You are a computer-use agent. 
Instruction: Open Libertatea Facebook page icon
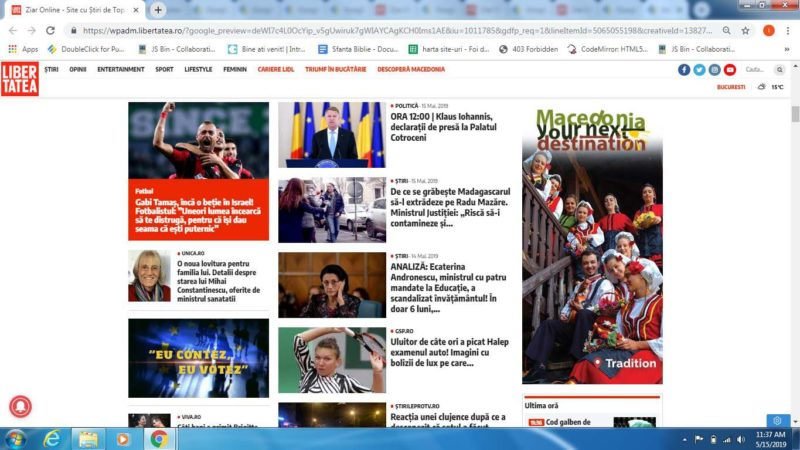click(684, 70)
